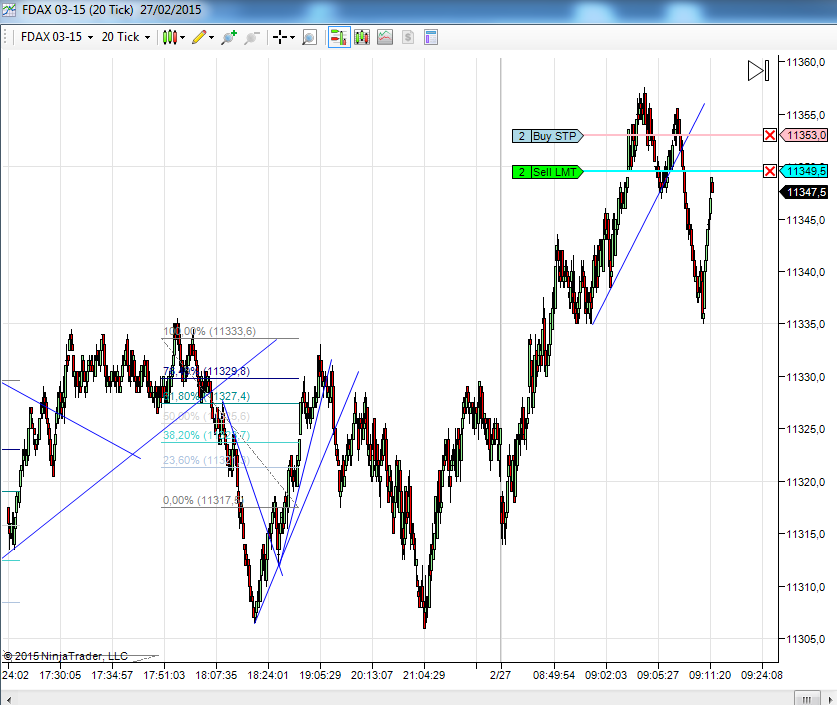Viewport: 837px width, 705px height.
Task: Click the Buy STP quantity box 2
Action: point(522,136)
